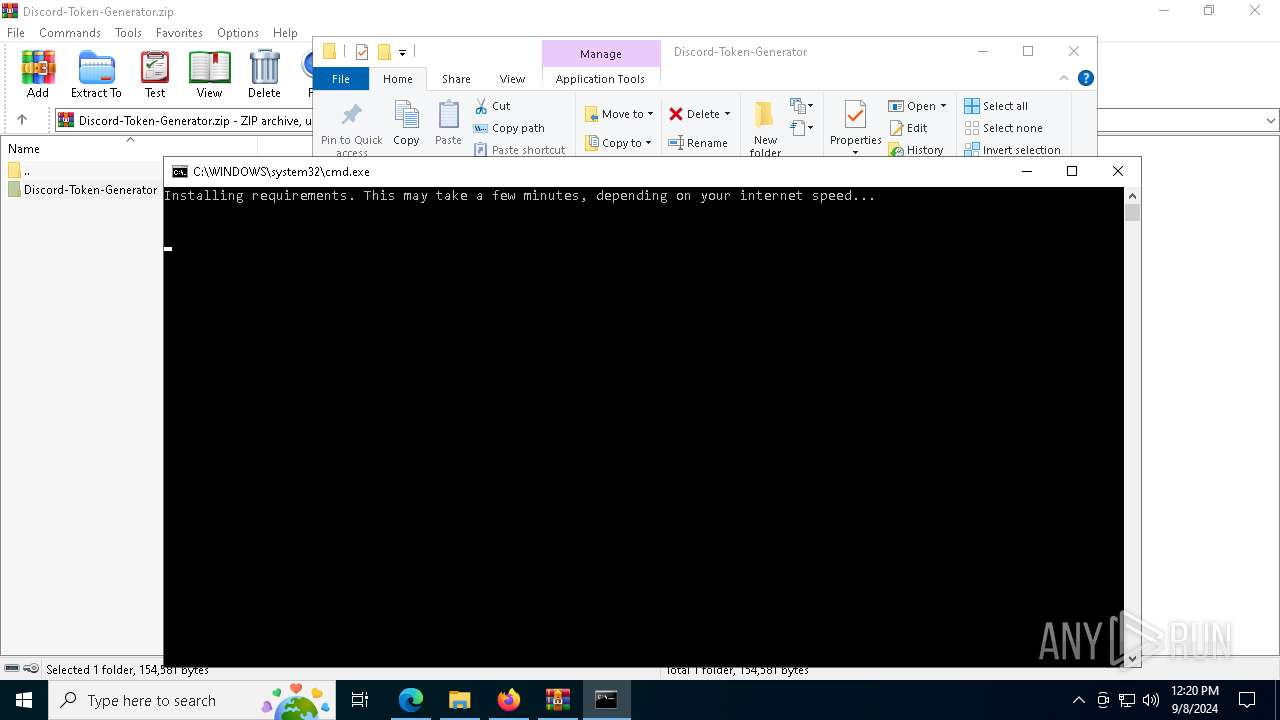
Task: Open Customize Quick Access Toolbar dropdown
Action: click(x=402, y=52)
